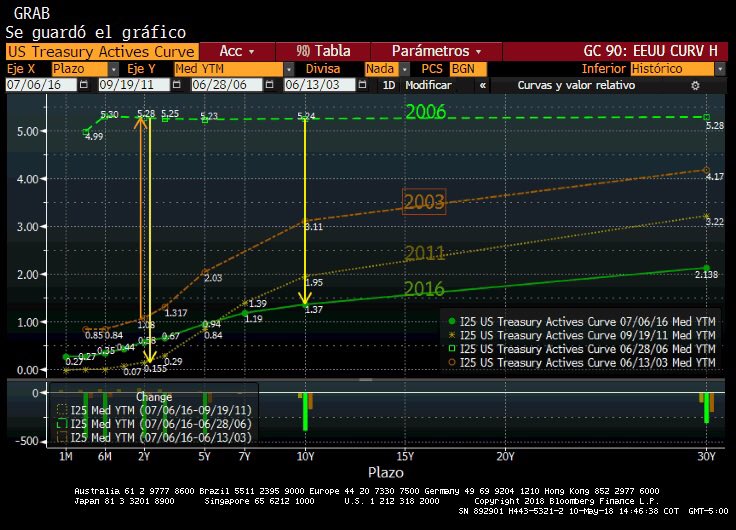Toggle change series 07/06/16-09/19/11

pyautogui.click(x=154, y=410)
